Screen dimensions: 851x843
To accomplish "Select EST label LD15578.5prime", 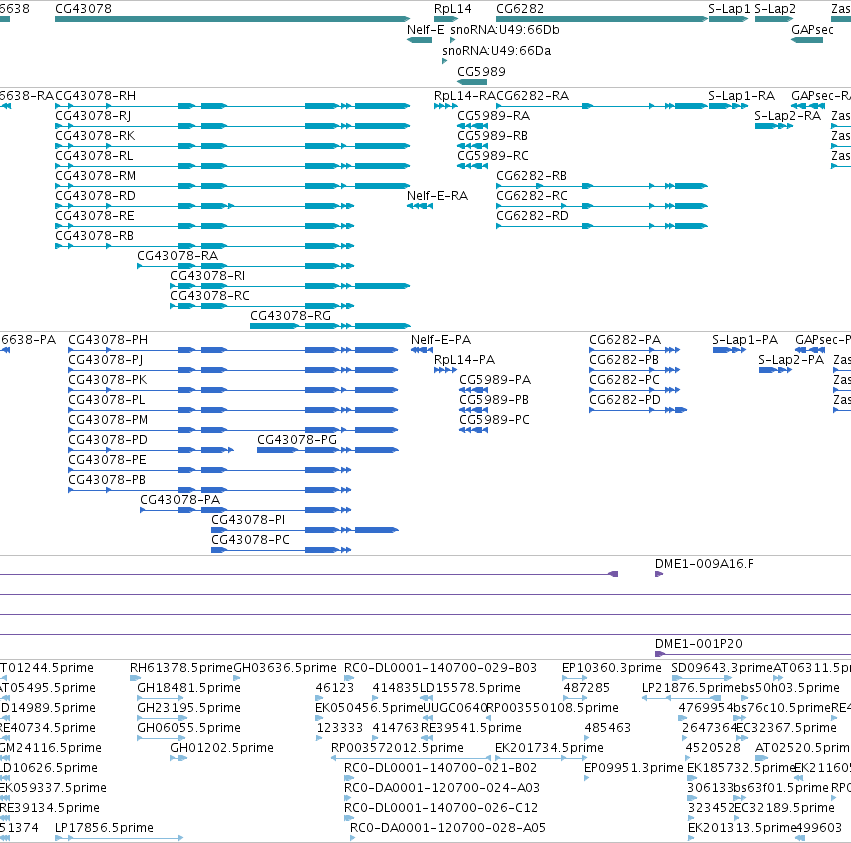I will [x=471, y=688].
